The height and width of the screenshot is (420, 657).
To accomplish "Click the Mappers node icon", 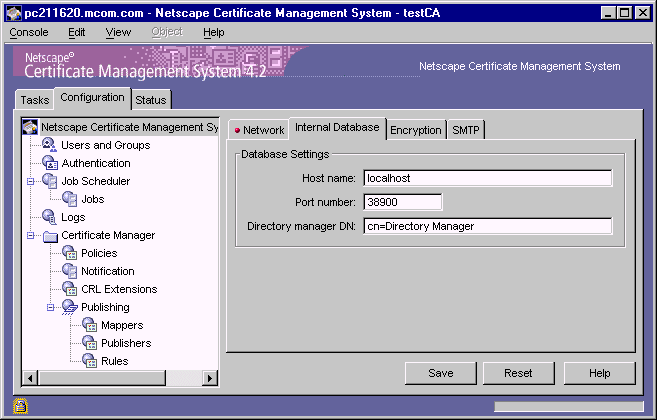I will [90, 325].
